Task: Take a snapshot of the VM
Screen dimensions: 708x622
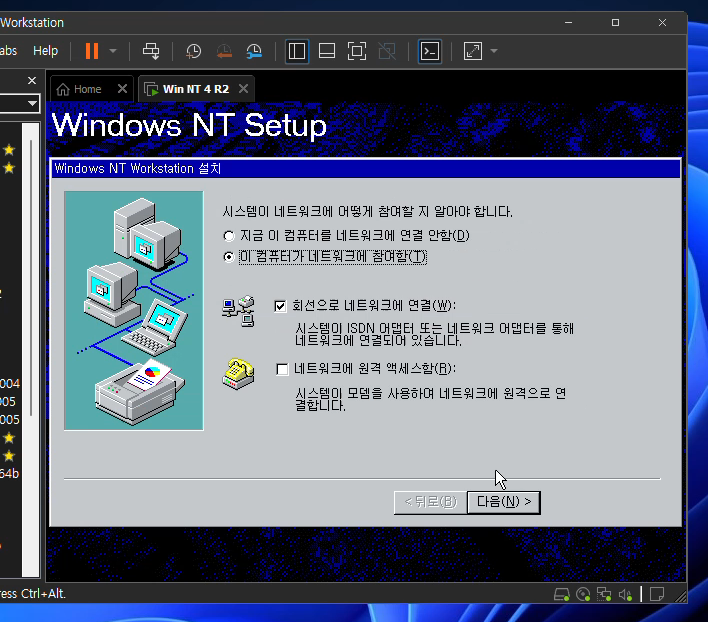Action: click(194, 51)
